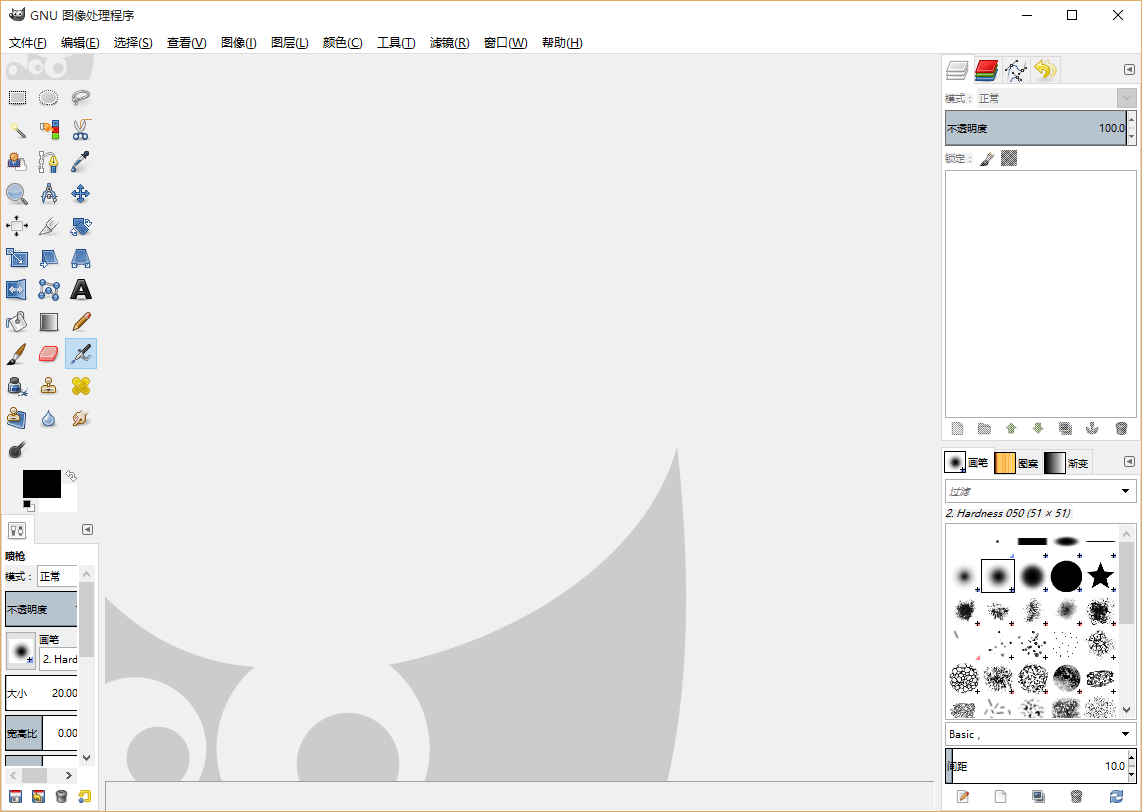The width and height of the screenshot is (1142, 812).
Task: Activate the Zoom magnifier tool
Action: click(x=17, y=193)
